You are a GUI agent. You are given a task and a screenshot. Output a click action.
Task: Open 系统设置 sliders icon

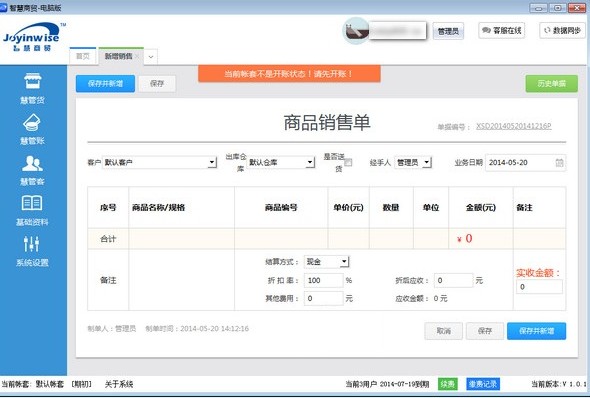tap(32, 244)
